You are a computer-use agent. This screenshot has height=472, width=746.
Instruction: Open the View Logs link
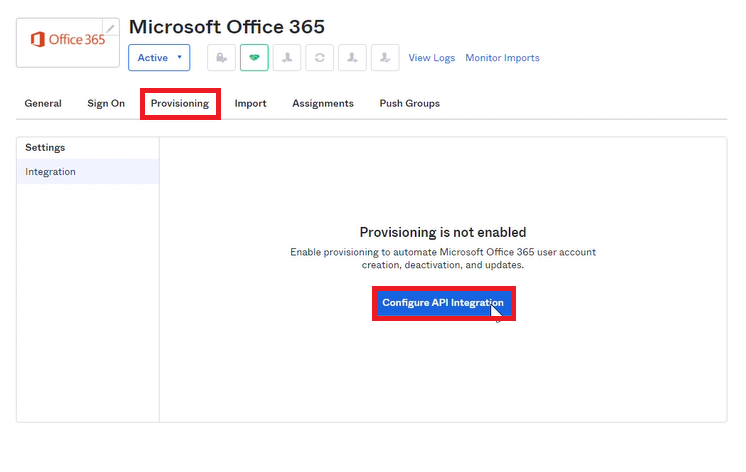[x=432, y=58]
